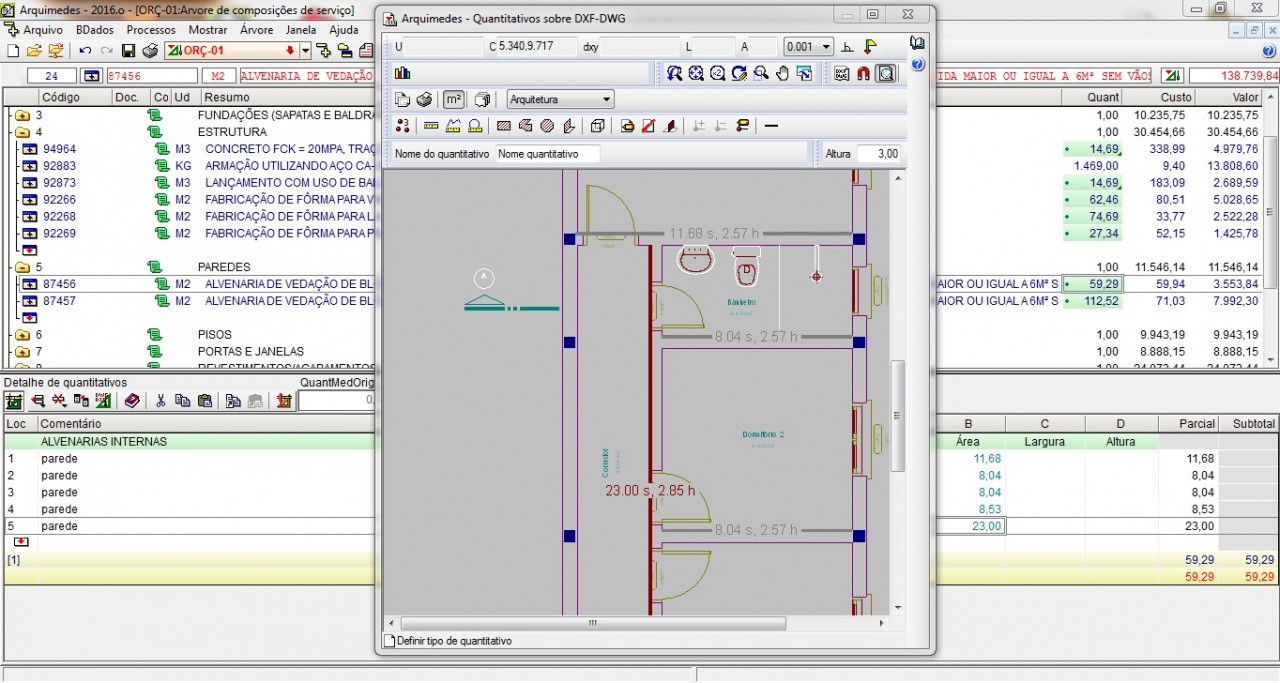The image size is (1280, 683).
Task: Open the Mostrar menu
Action: 208,30
